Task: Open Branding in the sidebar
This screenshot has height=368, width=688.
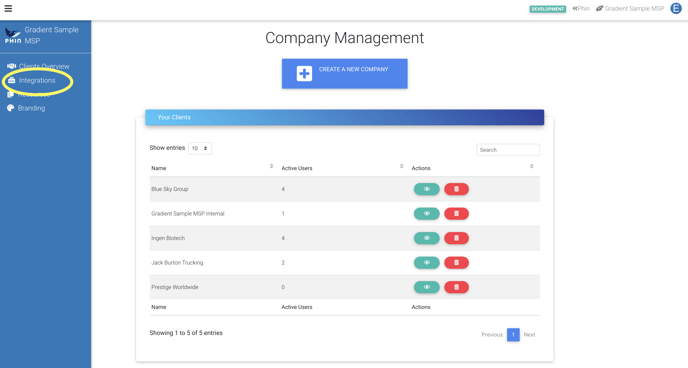Action: tap(31, 108)
